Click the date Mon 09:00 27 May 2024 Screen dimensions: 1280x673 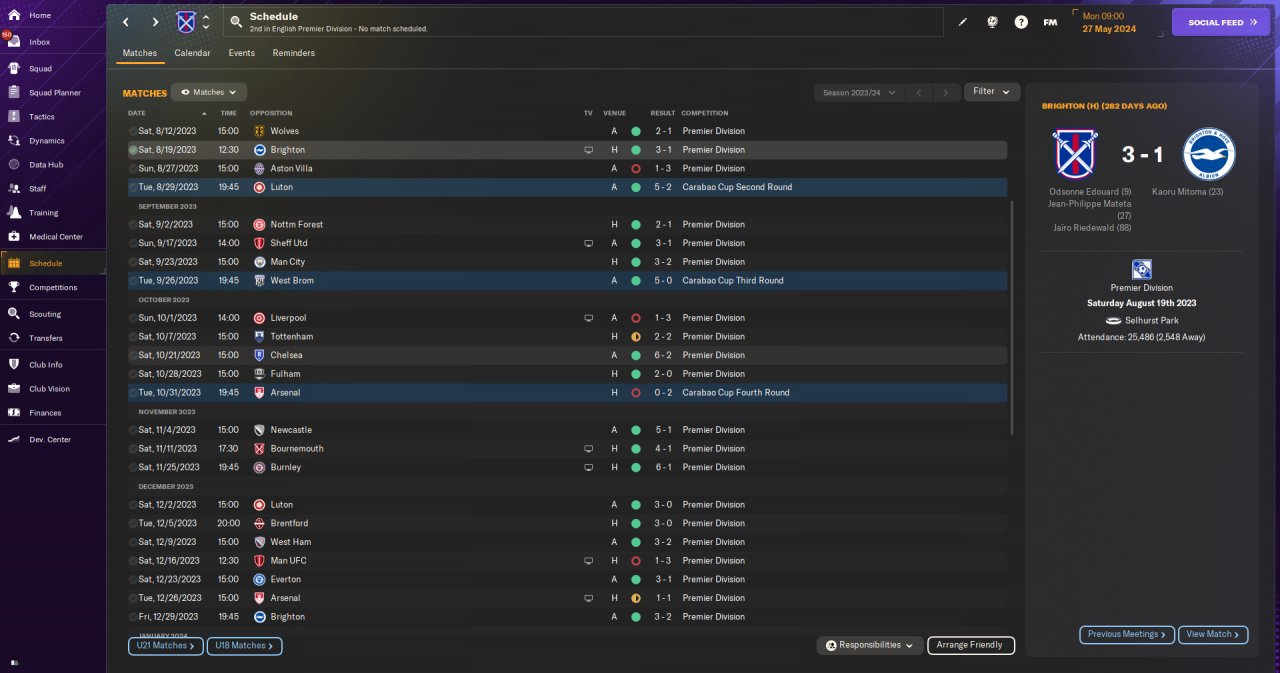(1110, 22)
